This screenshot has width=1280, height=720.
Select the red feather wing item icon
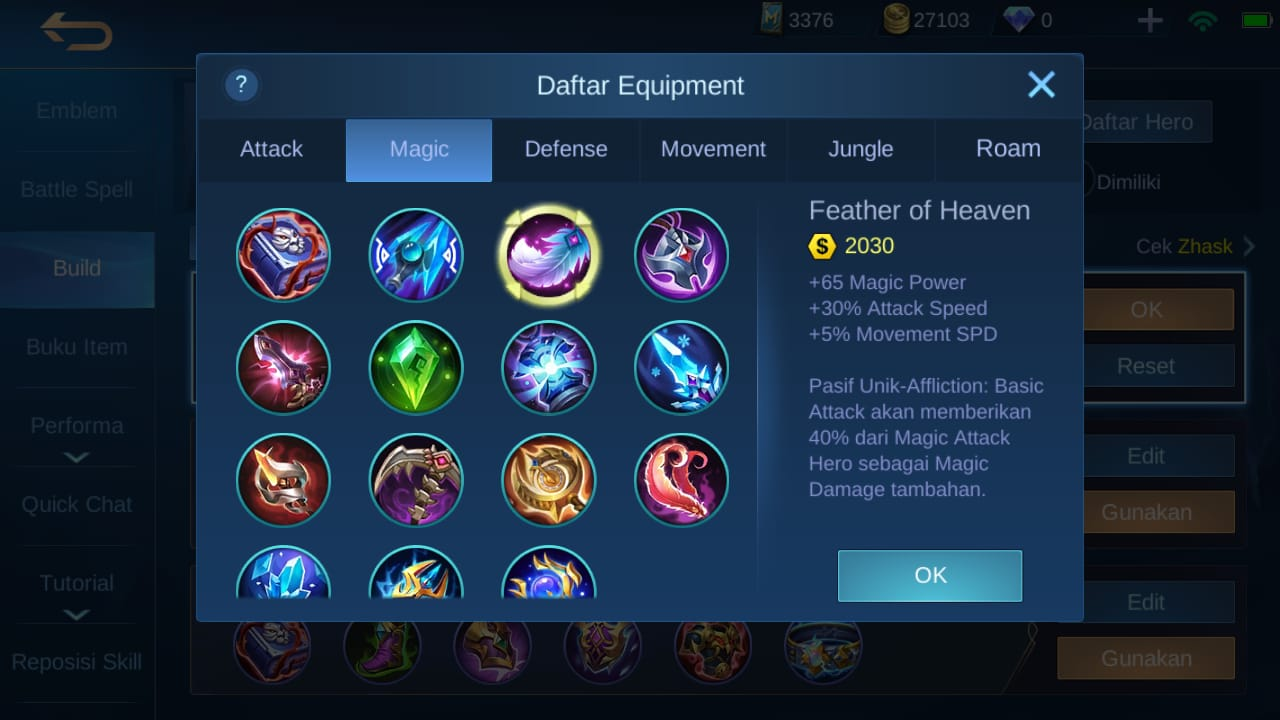(x=681, y=480)
